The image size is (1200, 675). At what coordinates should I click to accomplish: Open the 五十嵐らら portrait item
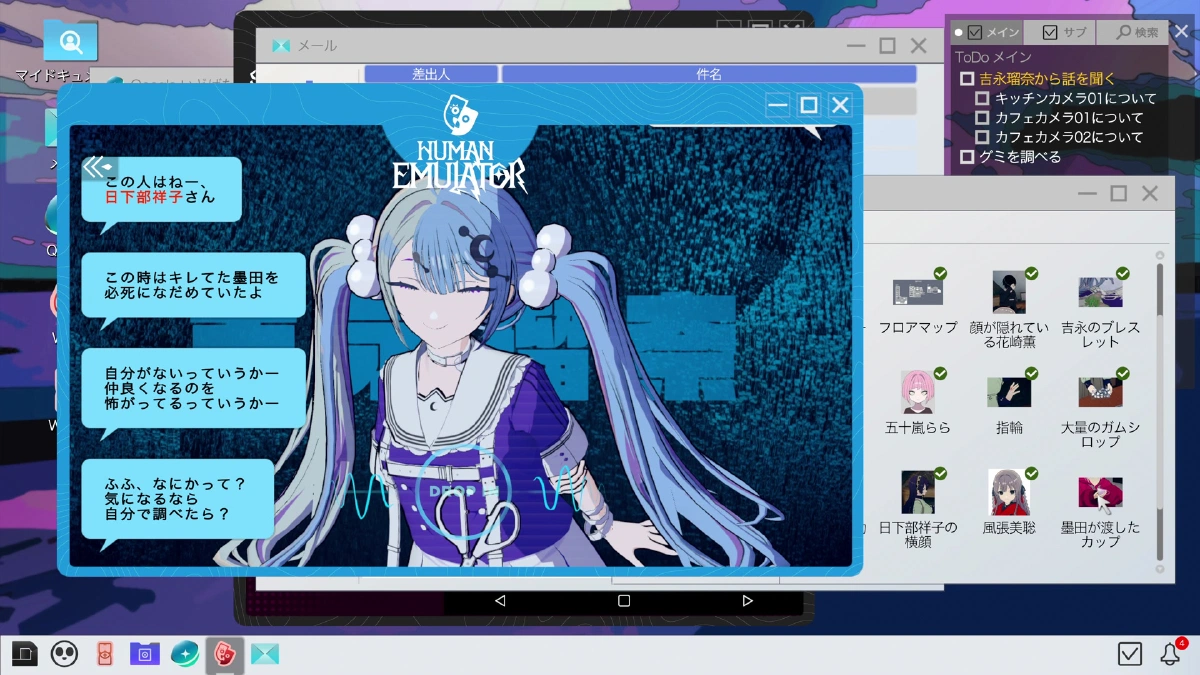click(918, 402)
